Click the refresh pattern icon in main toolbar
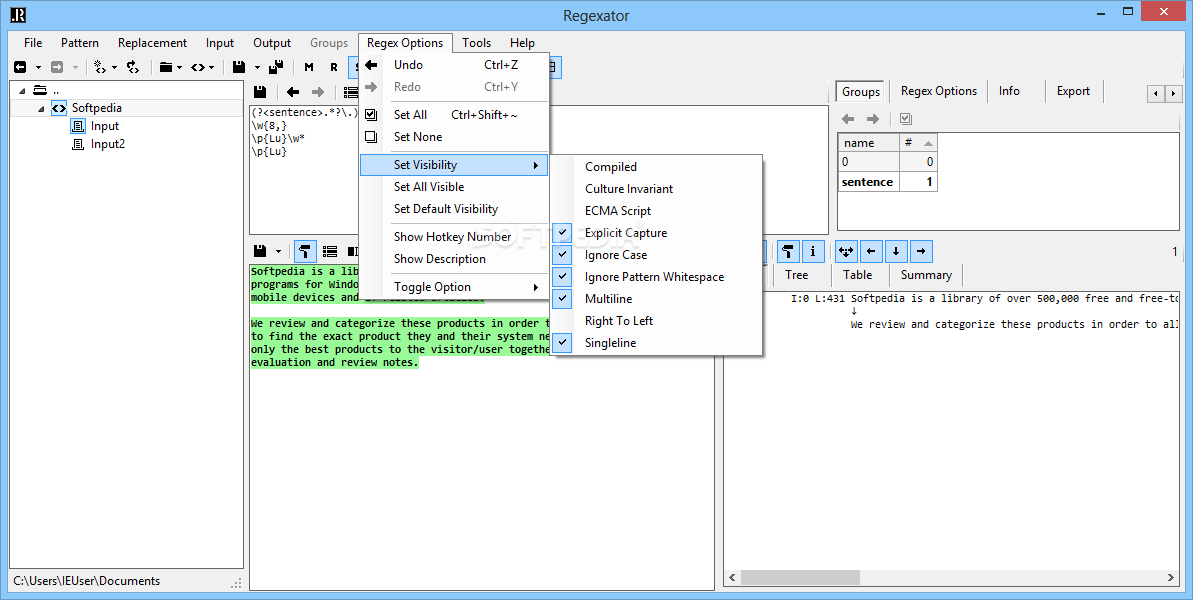This screenshot has width=1193, height=600. tap(132, 67)
